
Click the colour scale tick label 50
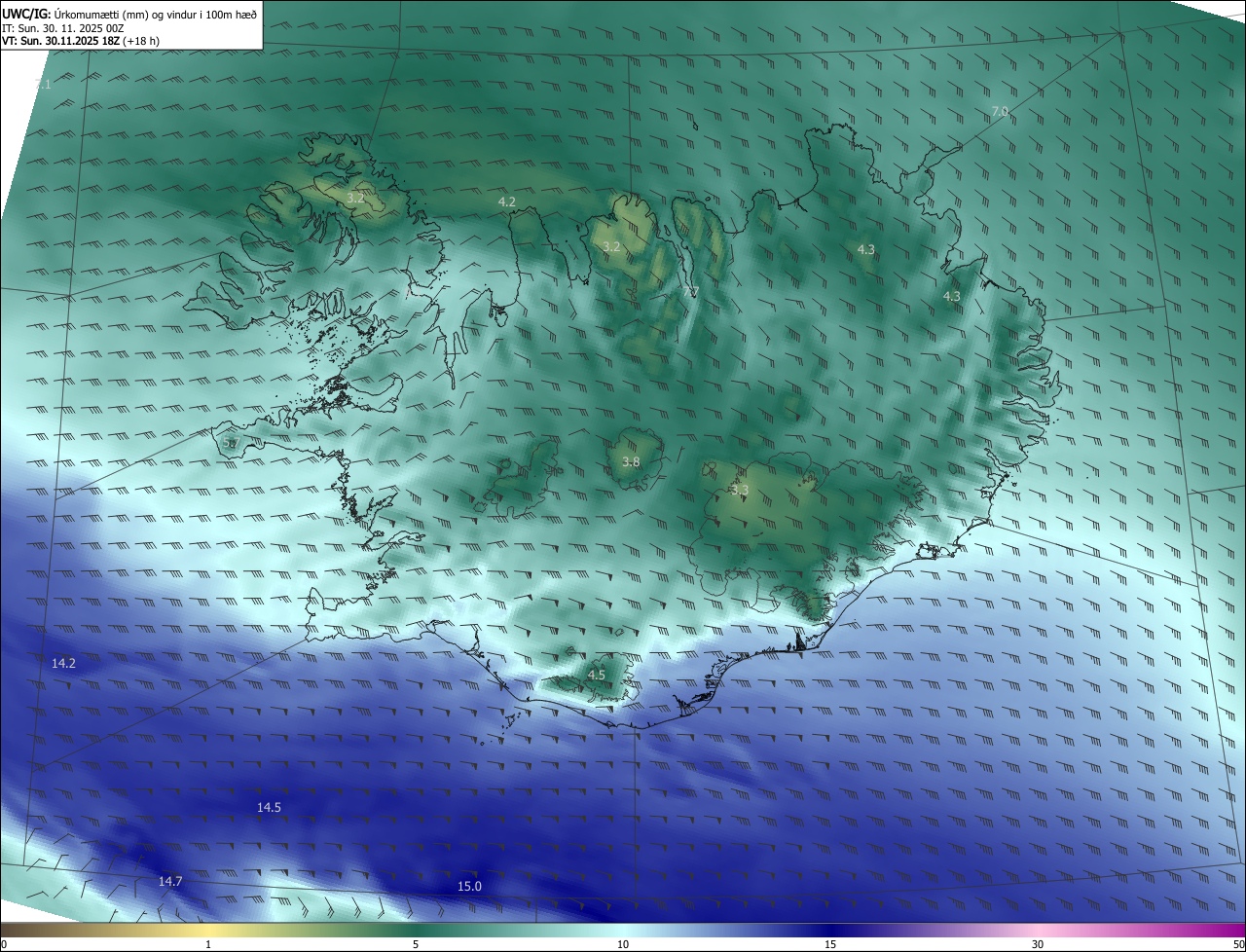click(1238, 944)
